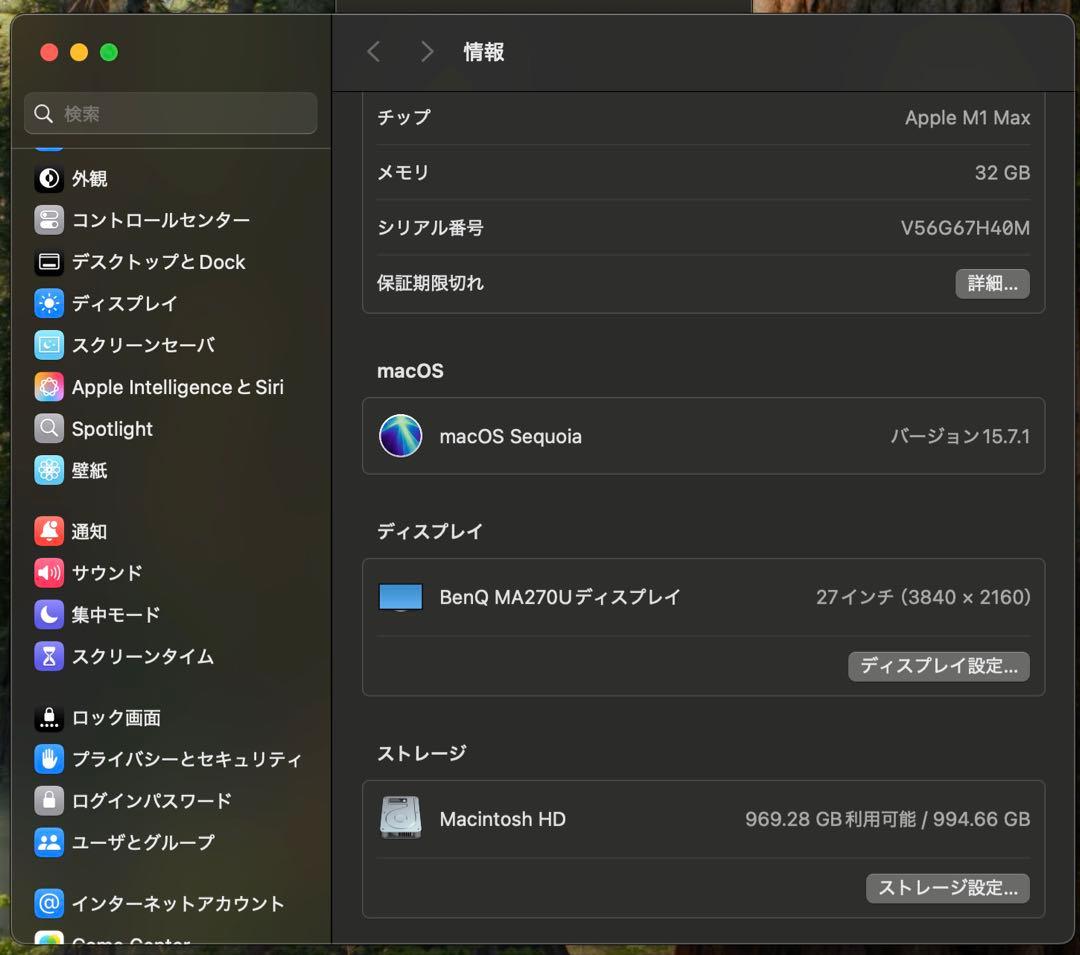Click the メモリ label
The width and height of the screenshot is (1080, 955).
coord(403,173)
